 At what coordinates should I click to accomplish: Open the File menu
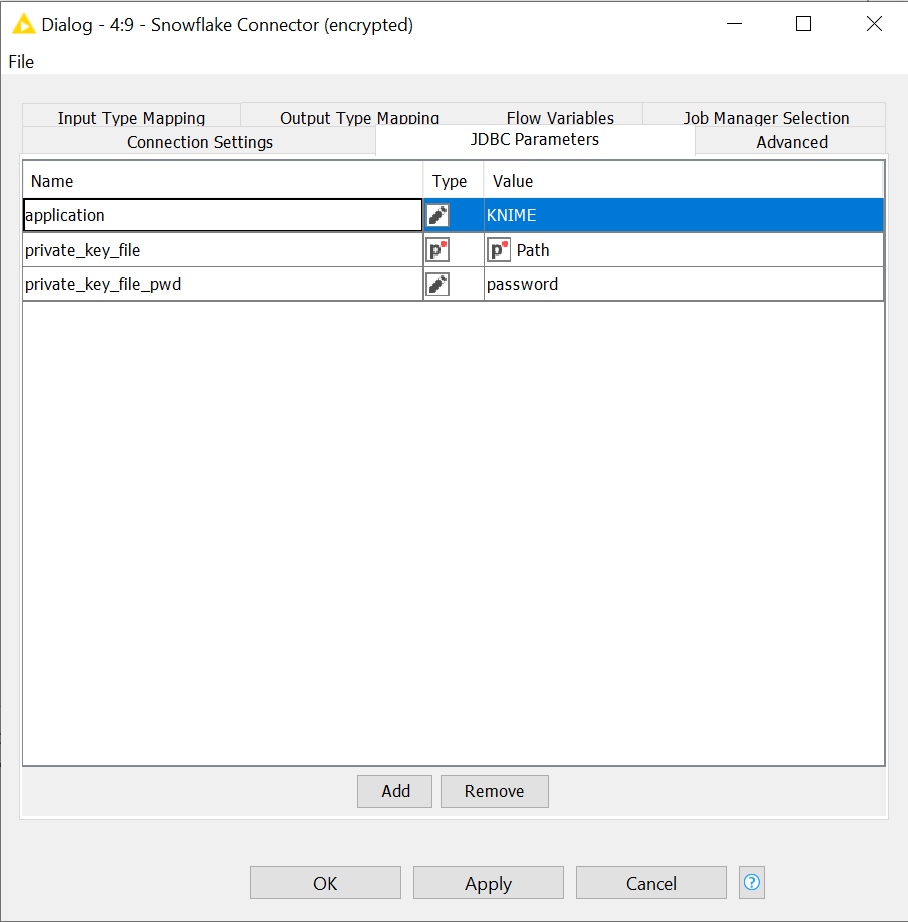tap(21, 62)
